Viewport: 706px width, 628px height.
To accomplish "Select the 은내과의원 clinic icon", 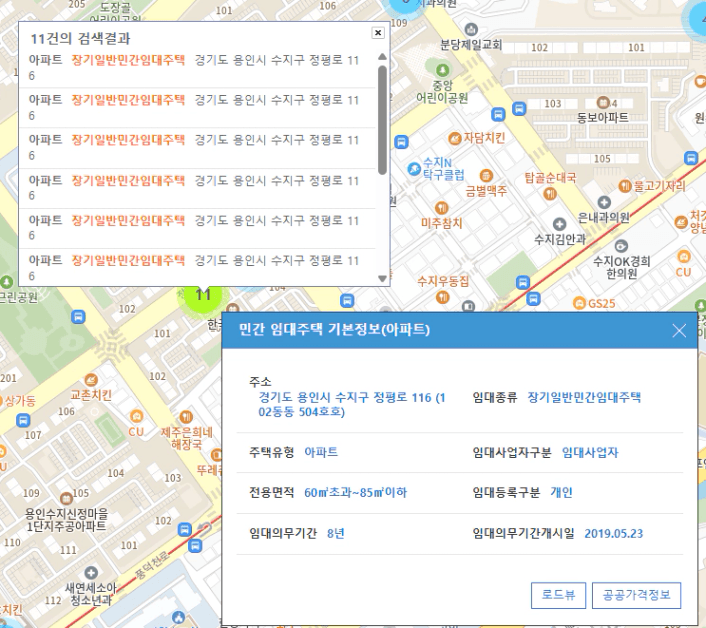I will [604, 203].
